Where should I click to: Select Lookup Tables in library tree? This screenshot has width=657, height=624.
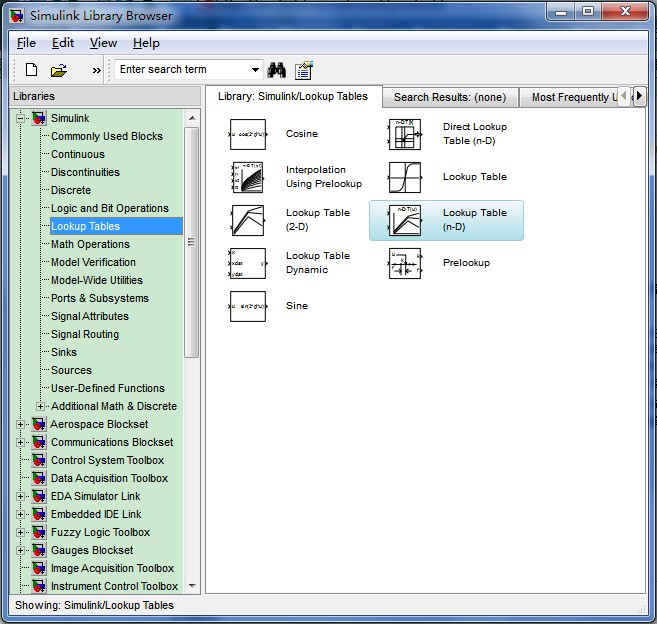[x=116, y=226]
